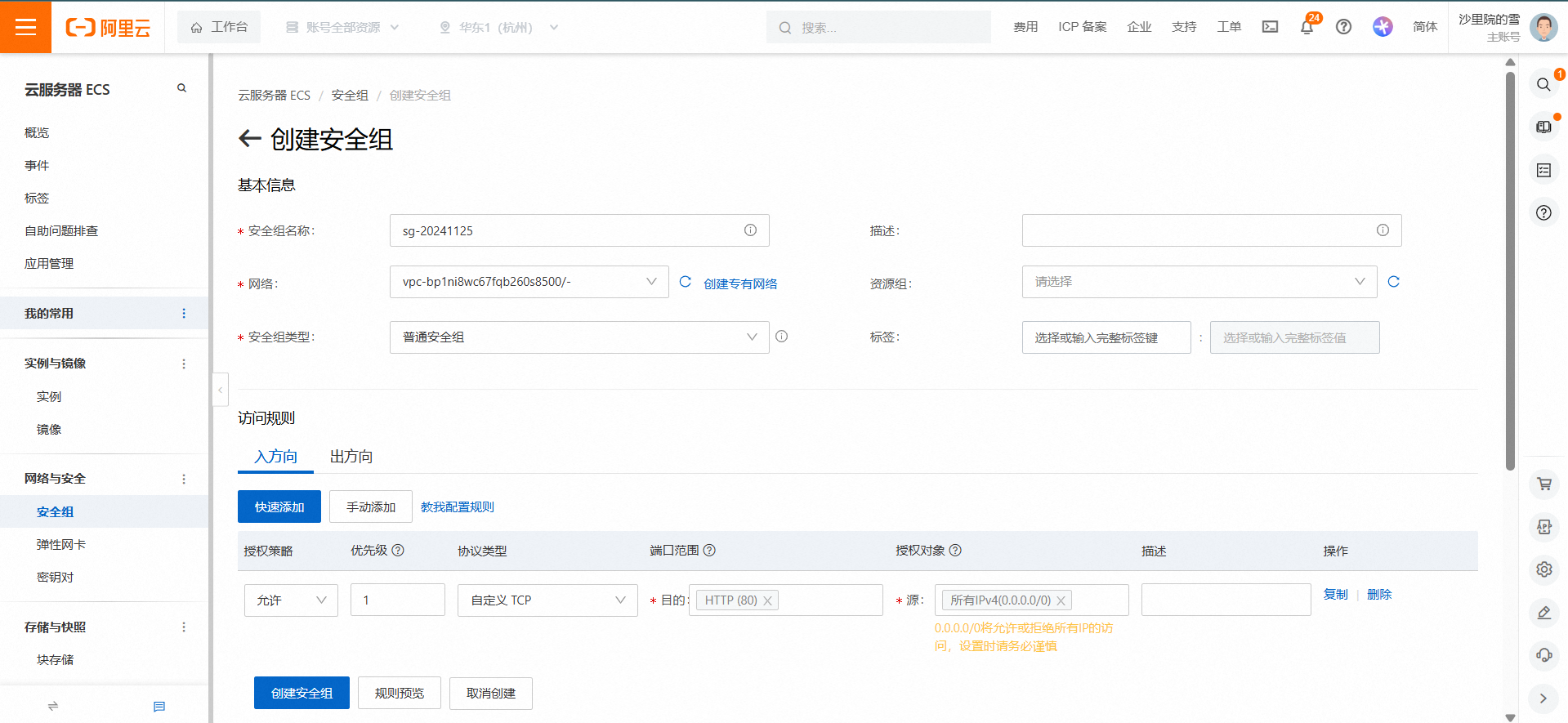Show priority help tooltip icon
The width and height of the screenshot is (1568, 723).
pos(398,551)
